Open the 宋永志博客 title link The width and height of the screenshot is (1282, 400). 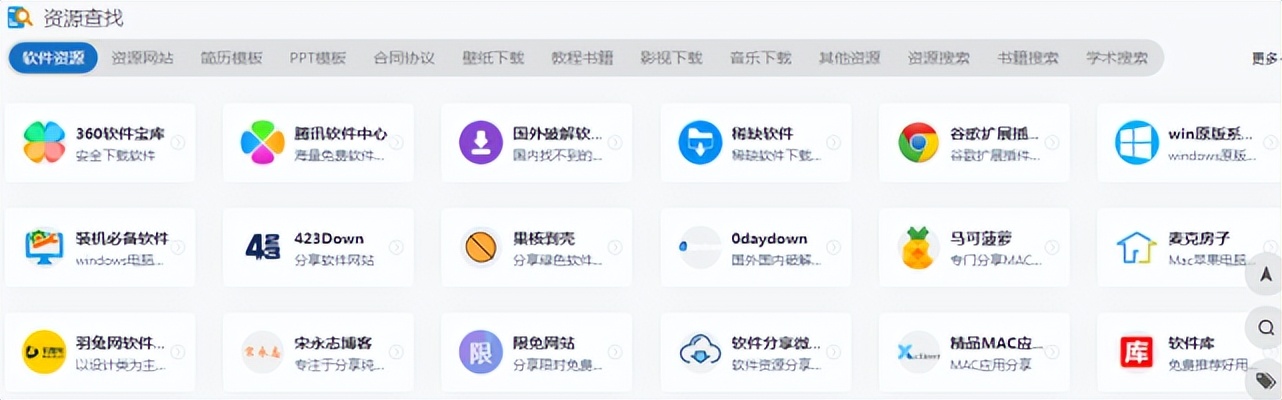tap(335, 344)
